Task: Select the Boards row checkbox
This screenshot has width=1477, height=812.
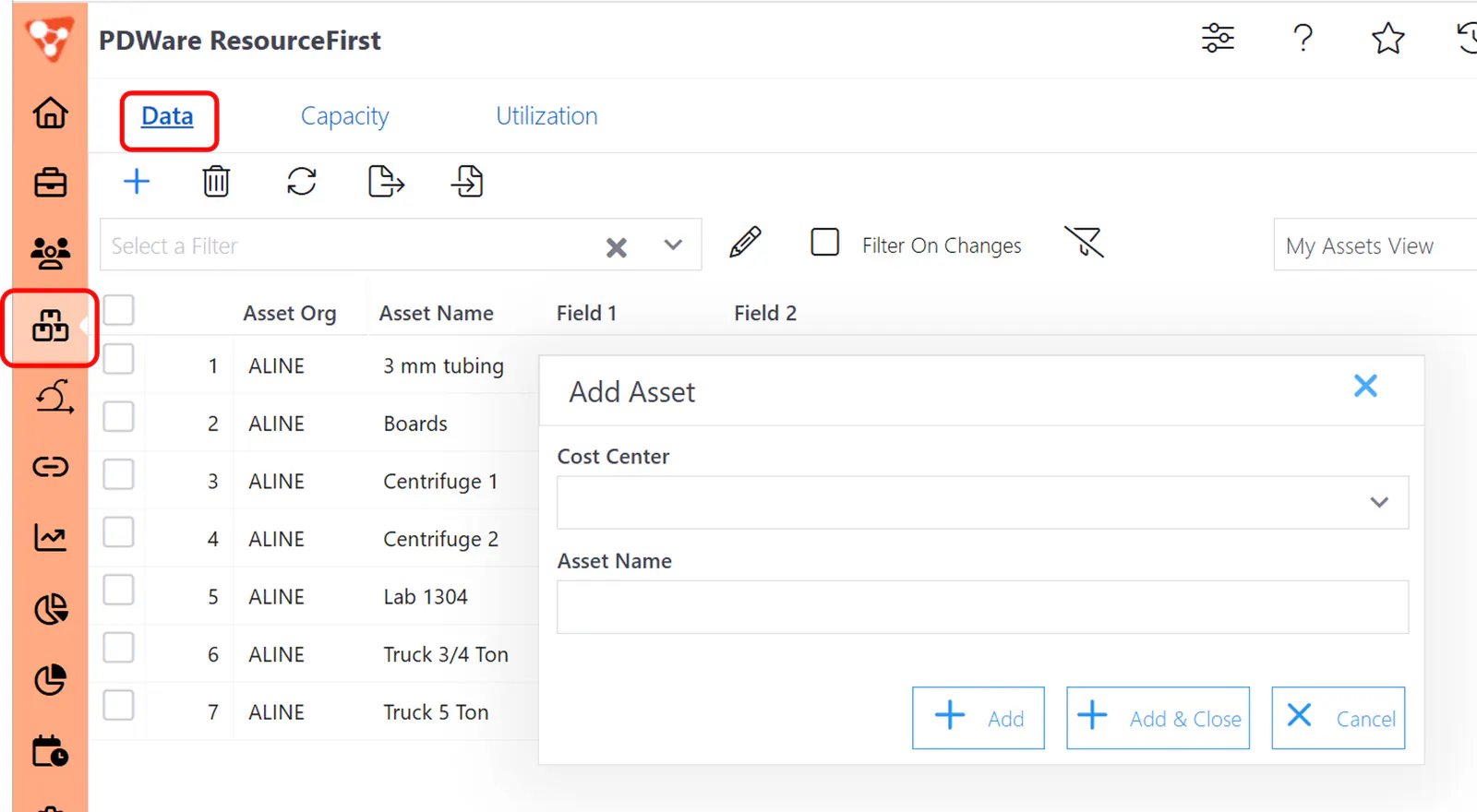Action: point(118,416)
